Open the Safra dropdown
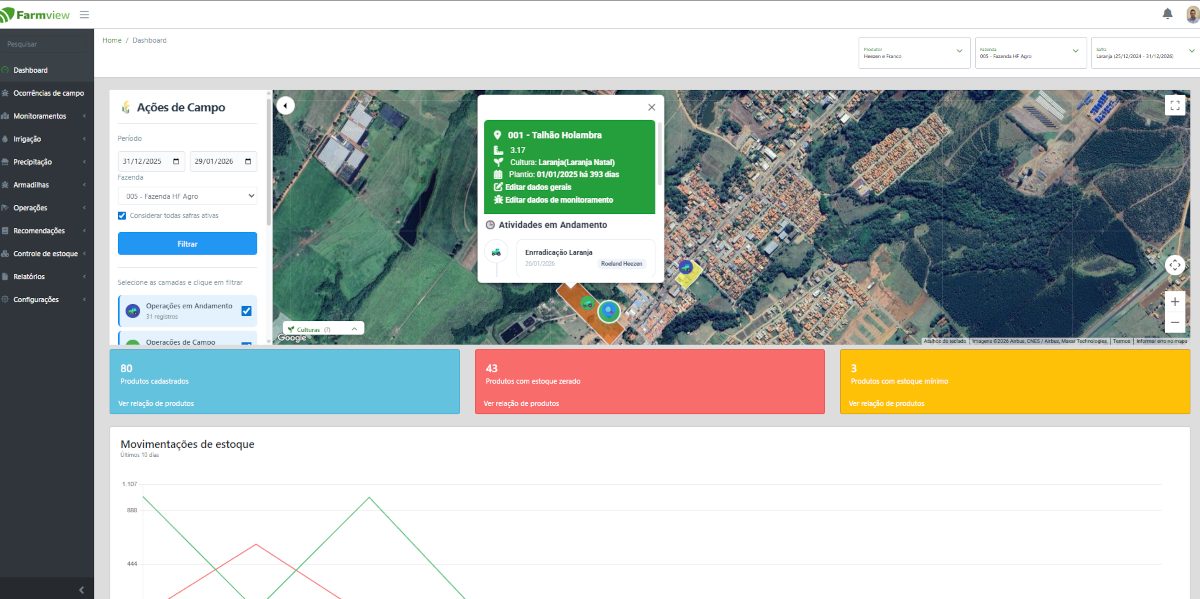Screen dimensions: 1200x599 (1146, 53)
